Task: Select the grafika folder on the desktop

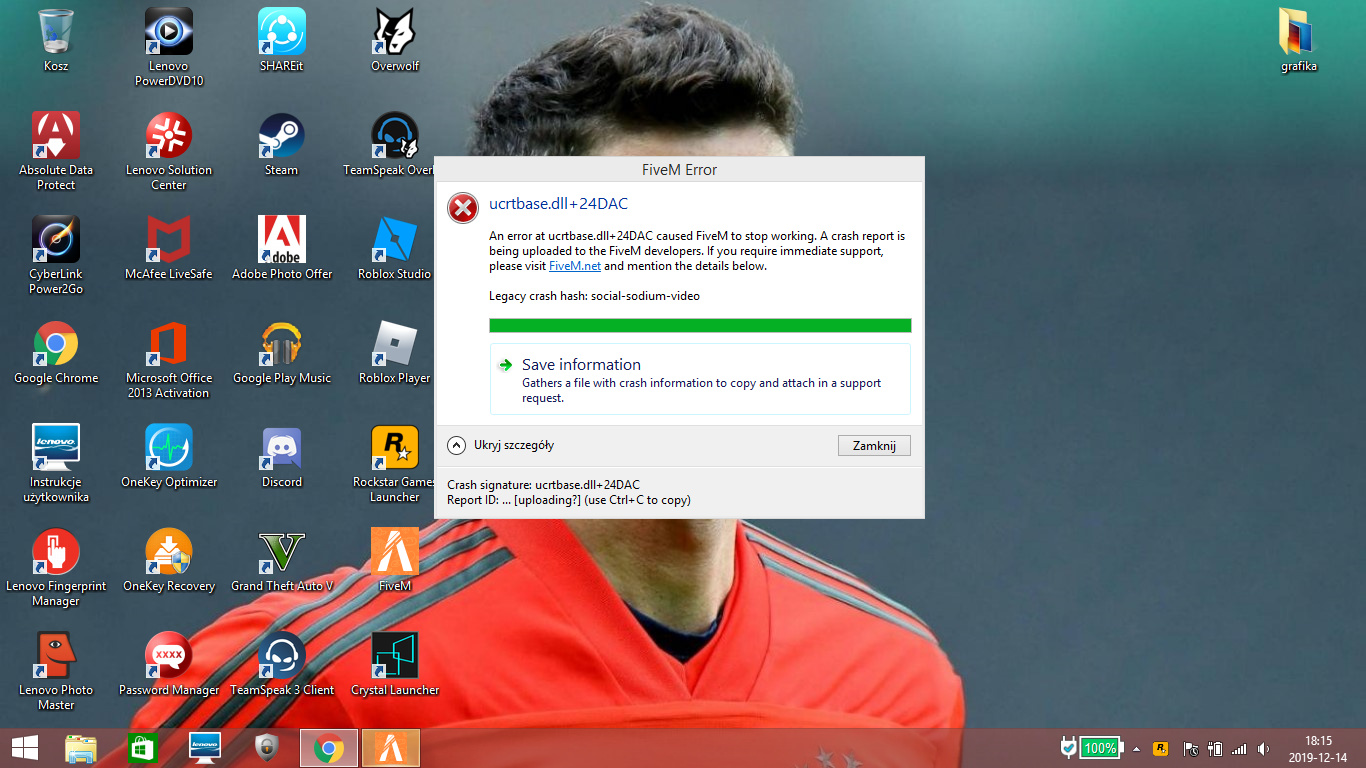Action: [x=1299, y=41]
